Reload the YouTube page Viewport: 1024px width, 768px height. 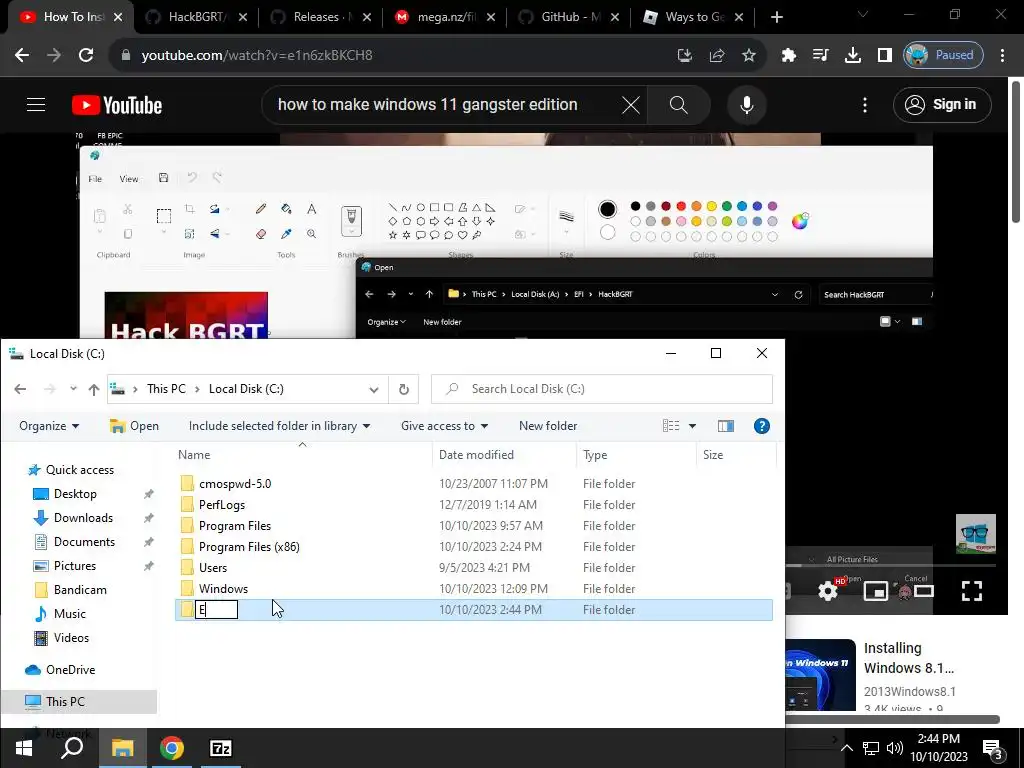click(86, 56)
